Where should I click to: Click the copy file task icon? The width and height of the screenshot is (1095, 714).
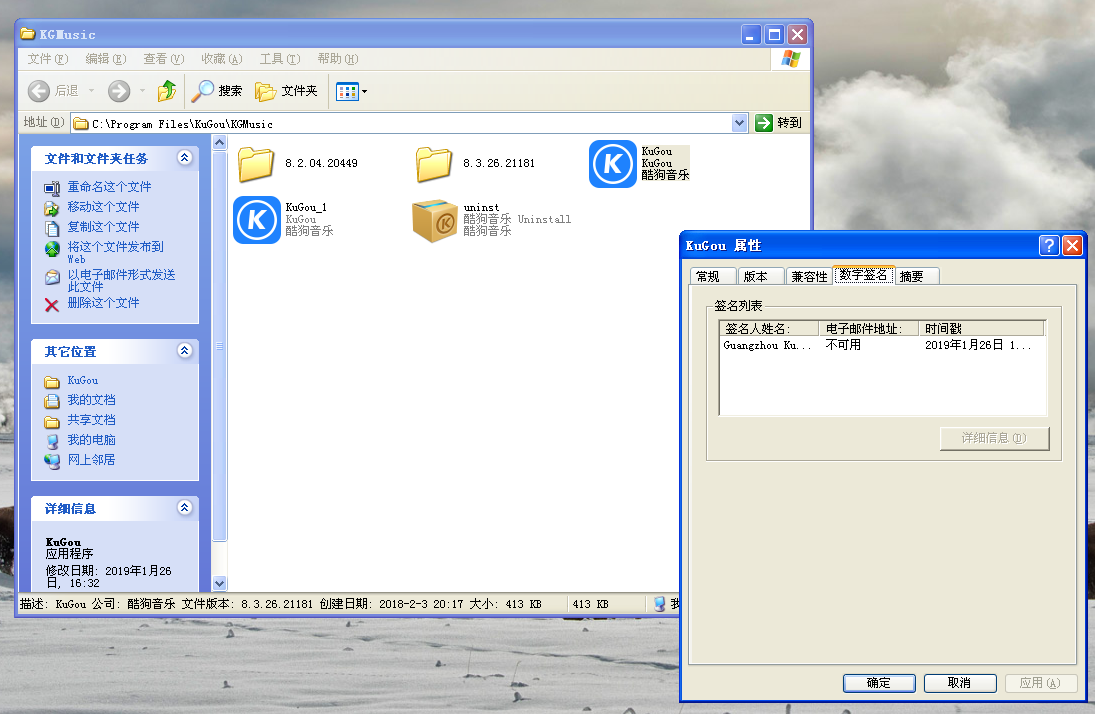pyautogui.click(x=52, y=228)
